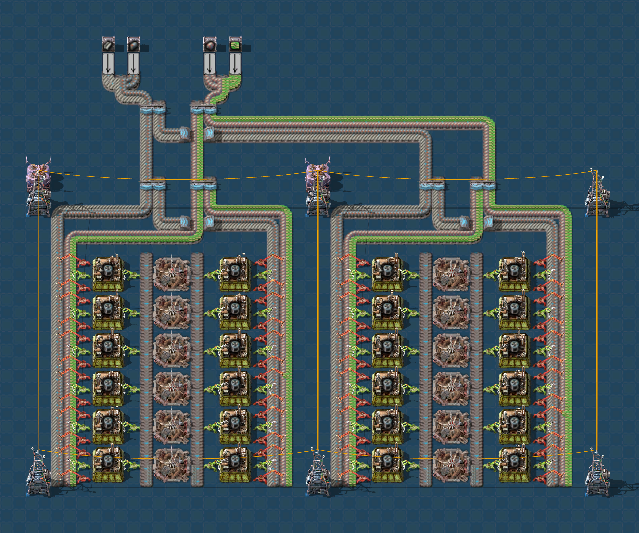Select the green inserter right of the top-left assembler
This screenshot has height=533, width=639.
pos(131,274)
